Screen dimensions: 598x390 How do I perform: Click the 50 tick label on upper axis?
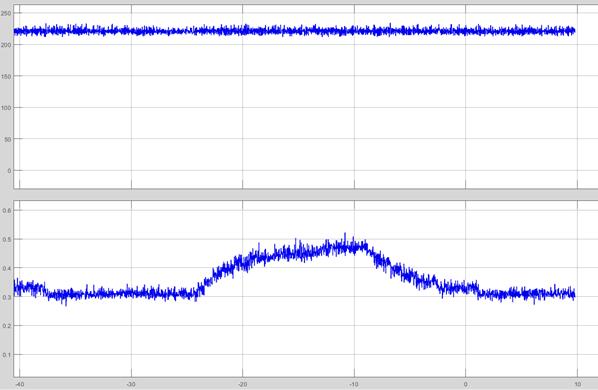click(x=8, y=140)
